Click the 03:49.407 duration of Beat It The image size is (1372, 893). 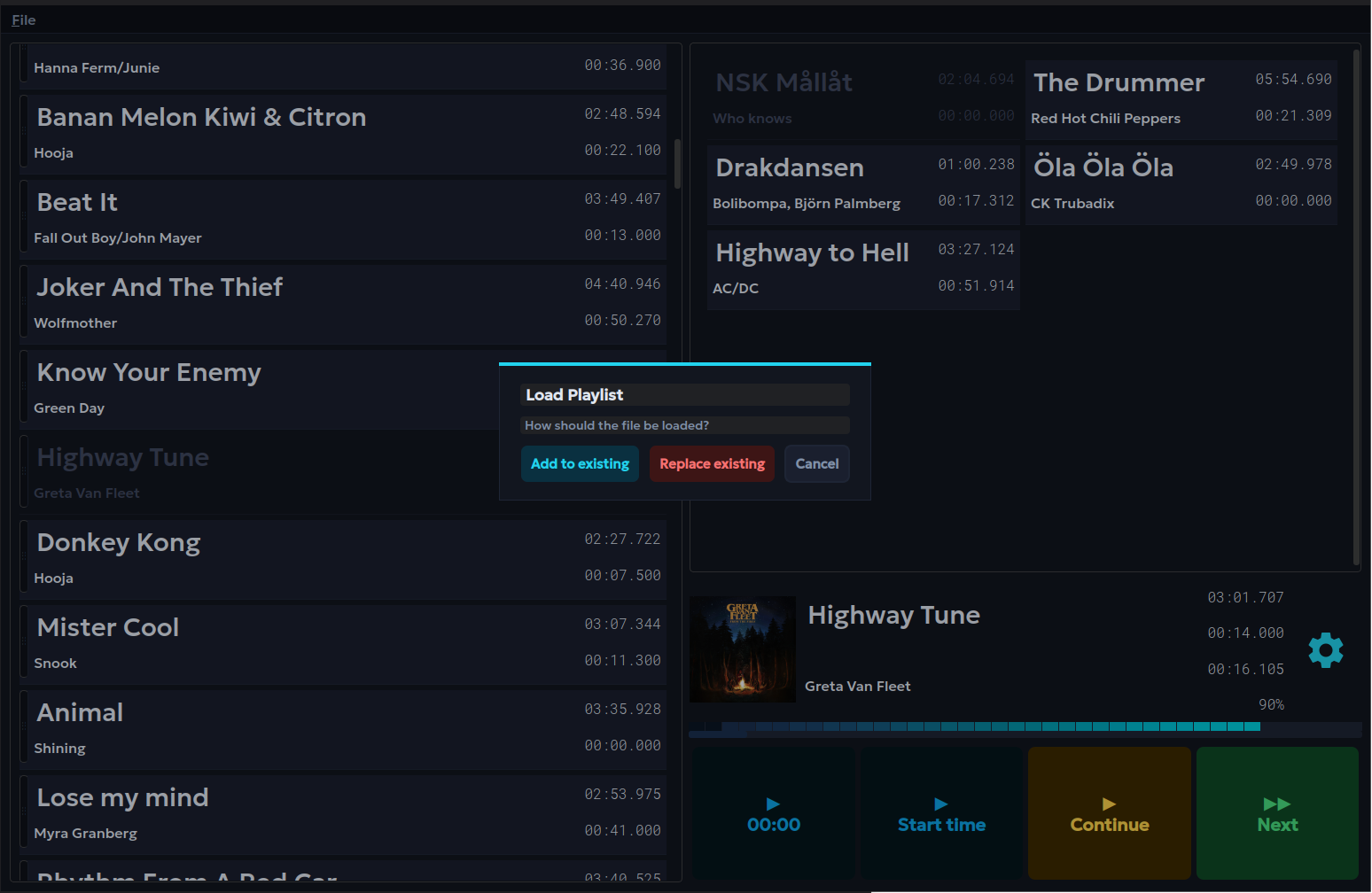pos(622,198)
